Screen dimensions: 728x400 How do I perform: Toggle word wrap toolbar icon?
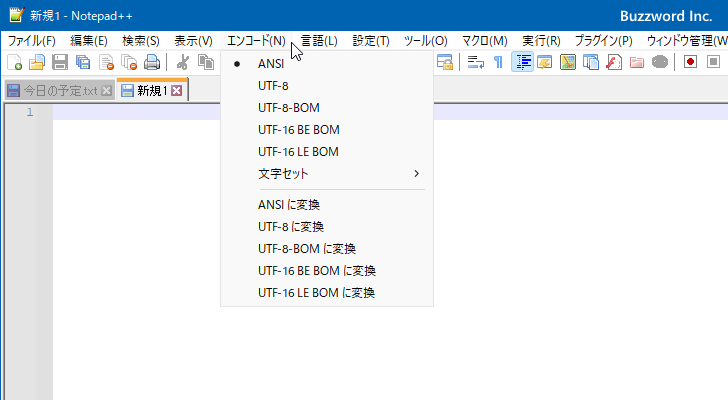(x=476, y=62)
